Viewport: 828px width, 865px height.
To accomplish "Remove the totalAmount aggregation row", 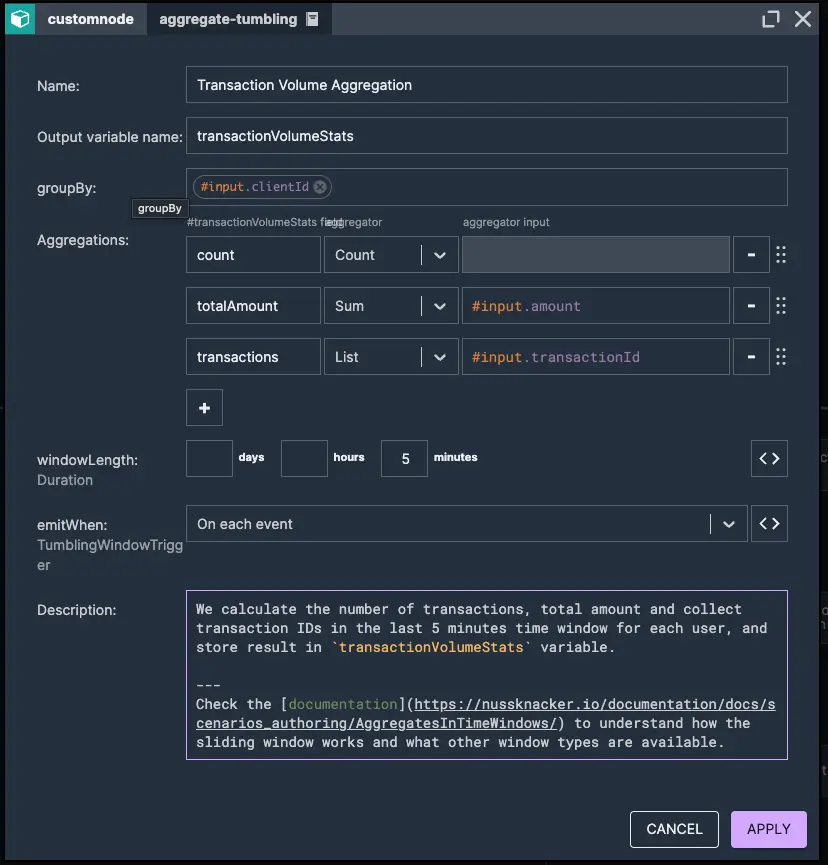I will click(751, 306).
